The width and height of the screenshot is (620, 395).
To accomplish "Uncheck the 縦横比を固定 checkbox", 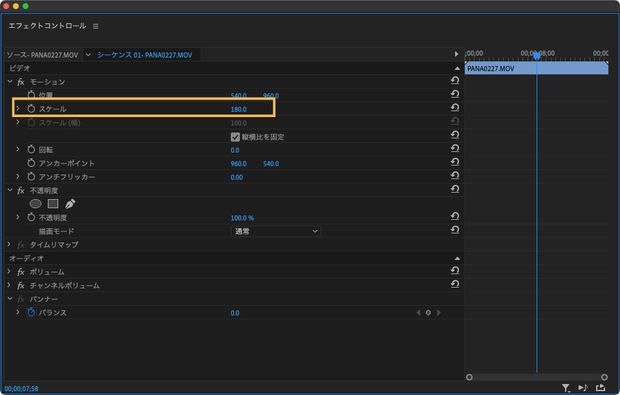I will click(235, 137).
